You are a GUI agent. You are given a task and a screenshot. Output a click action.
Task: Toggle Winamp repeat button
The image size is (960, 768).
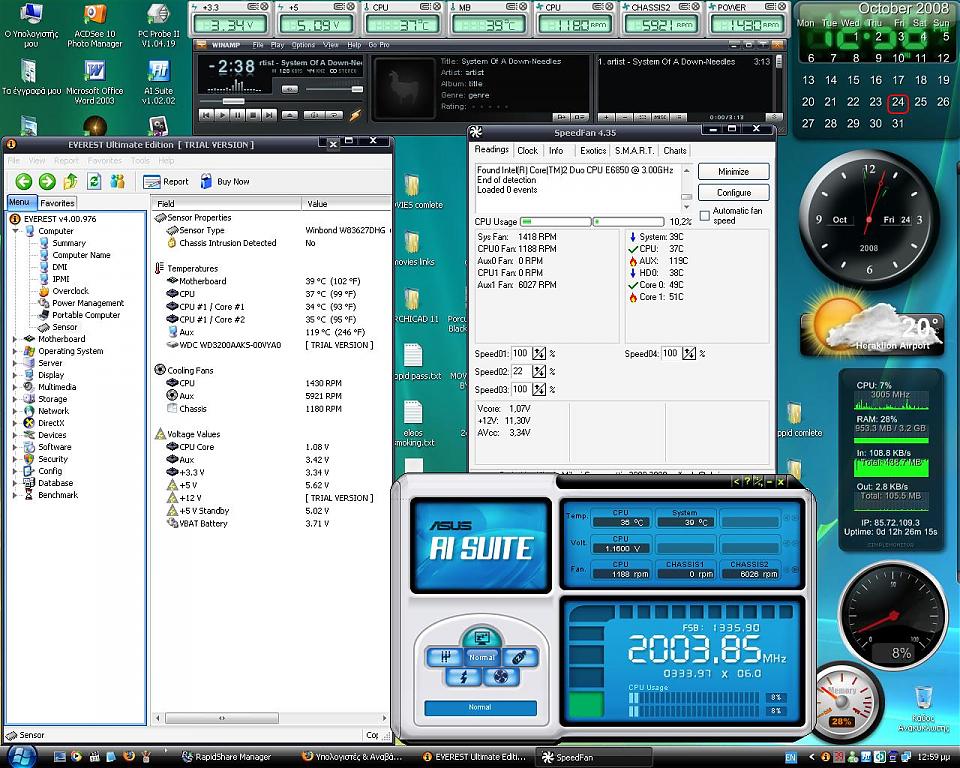(334, 115)
